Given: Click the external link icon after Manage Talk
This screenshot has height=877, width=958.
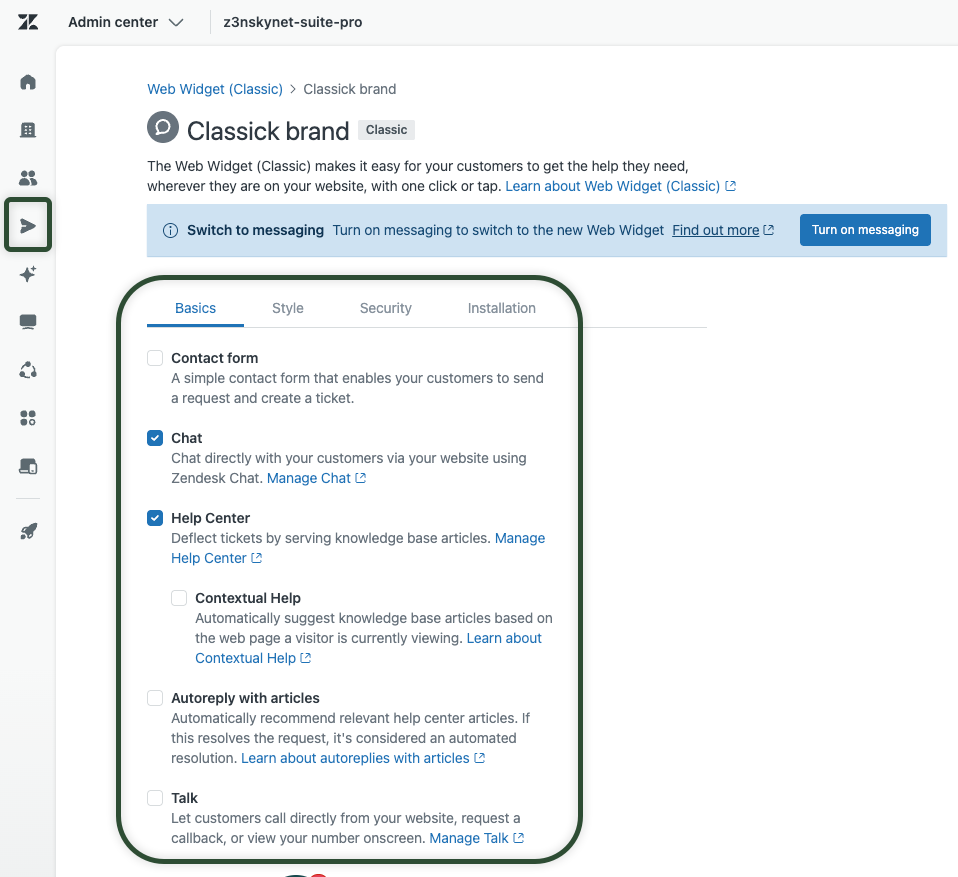Looking at the screenshot, I should [x=518, y=838].
